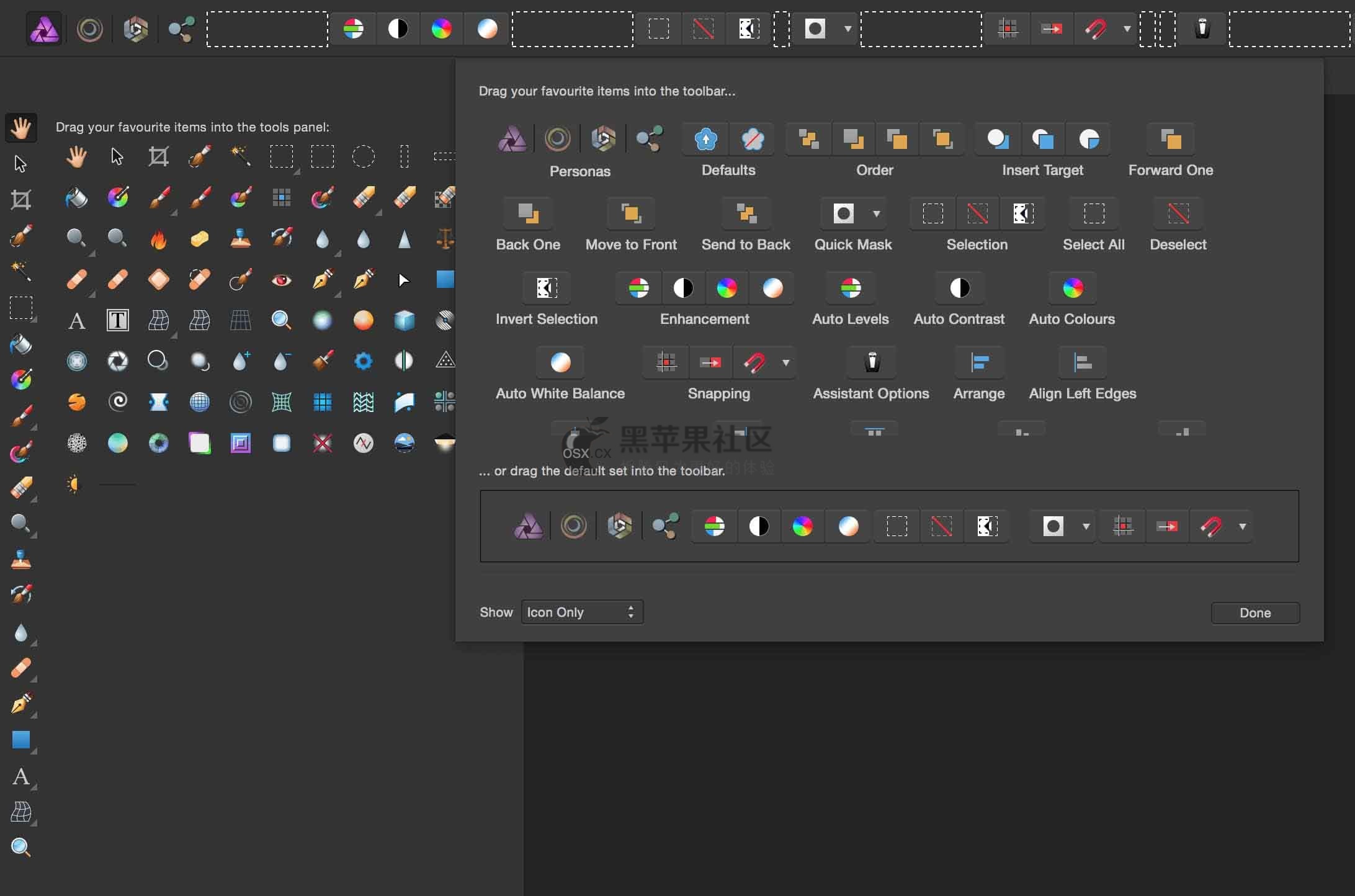The image size is (1355, 896).
Task: Click Invert Selection icon in top toolbar
Action: [748, 29]
